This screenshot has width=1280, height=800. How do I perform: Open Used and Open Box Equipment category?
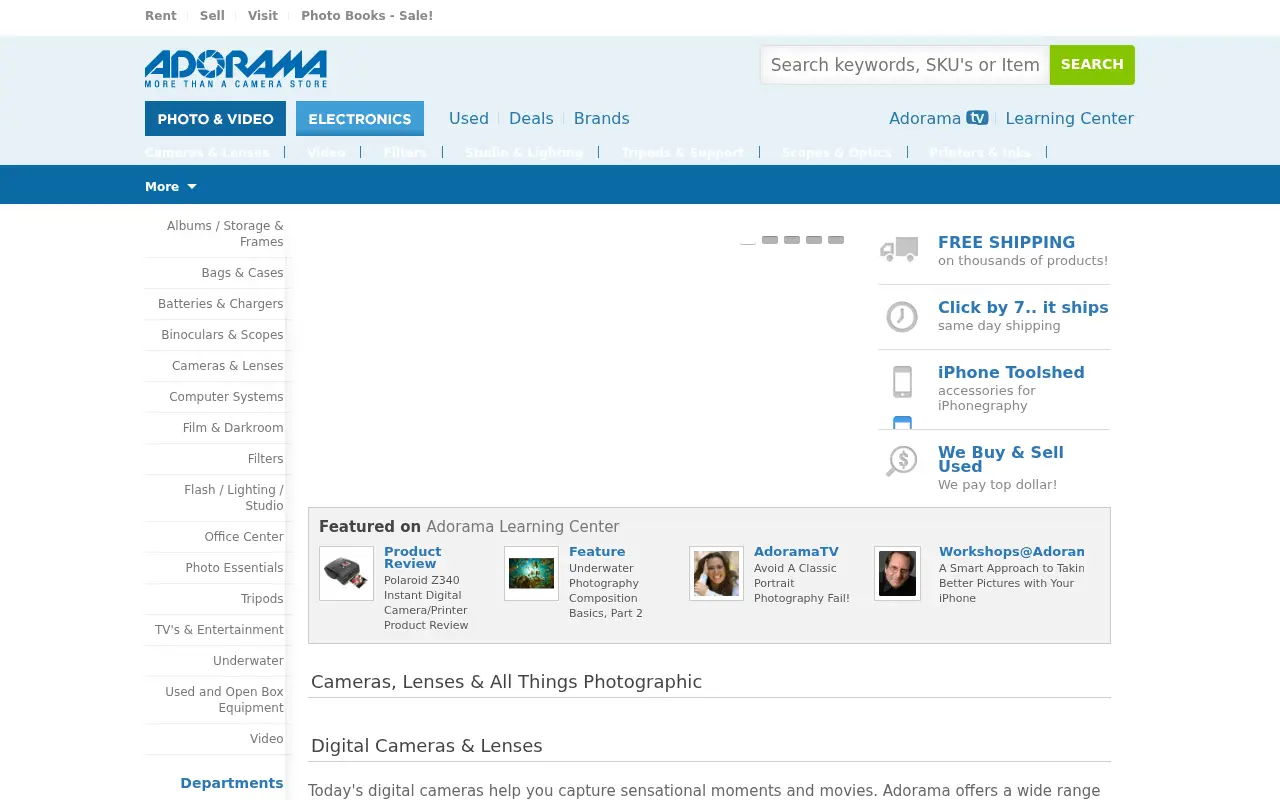[x=225, y=700]
